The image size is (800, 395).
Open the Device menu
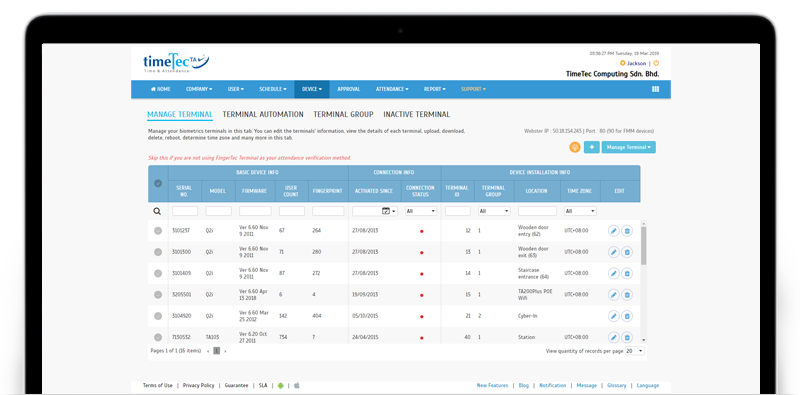(x=312, y=89)
